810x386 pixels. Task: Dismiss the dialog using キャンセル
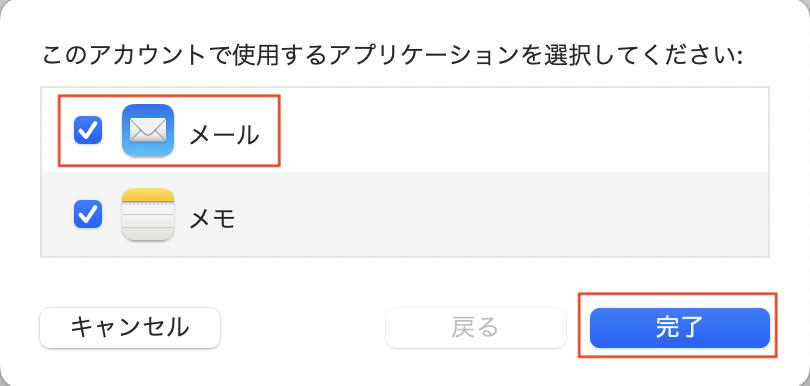click(130, 328)
